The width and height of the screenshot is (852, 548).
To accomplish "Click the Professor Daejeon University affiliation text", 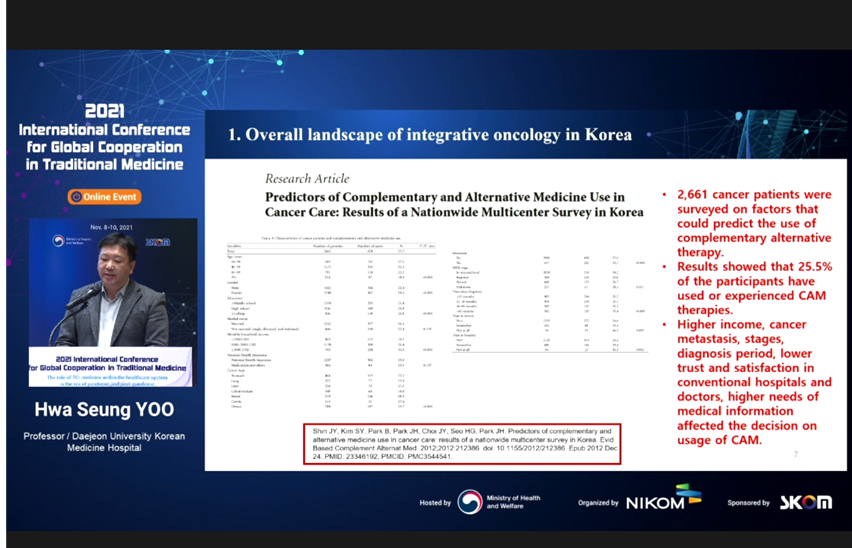I will (103, 442).
